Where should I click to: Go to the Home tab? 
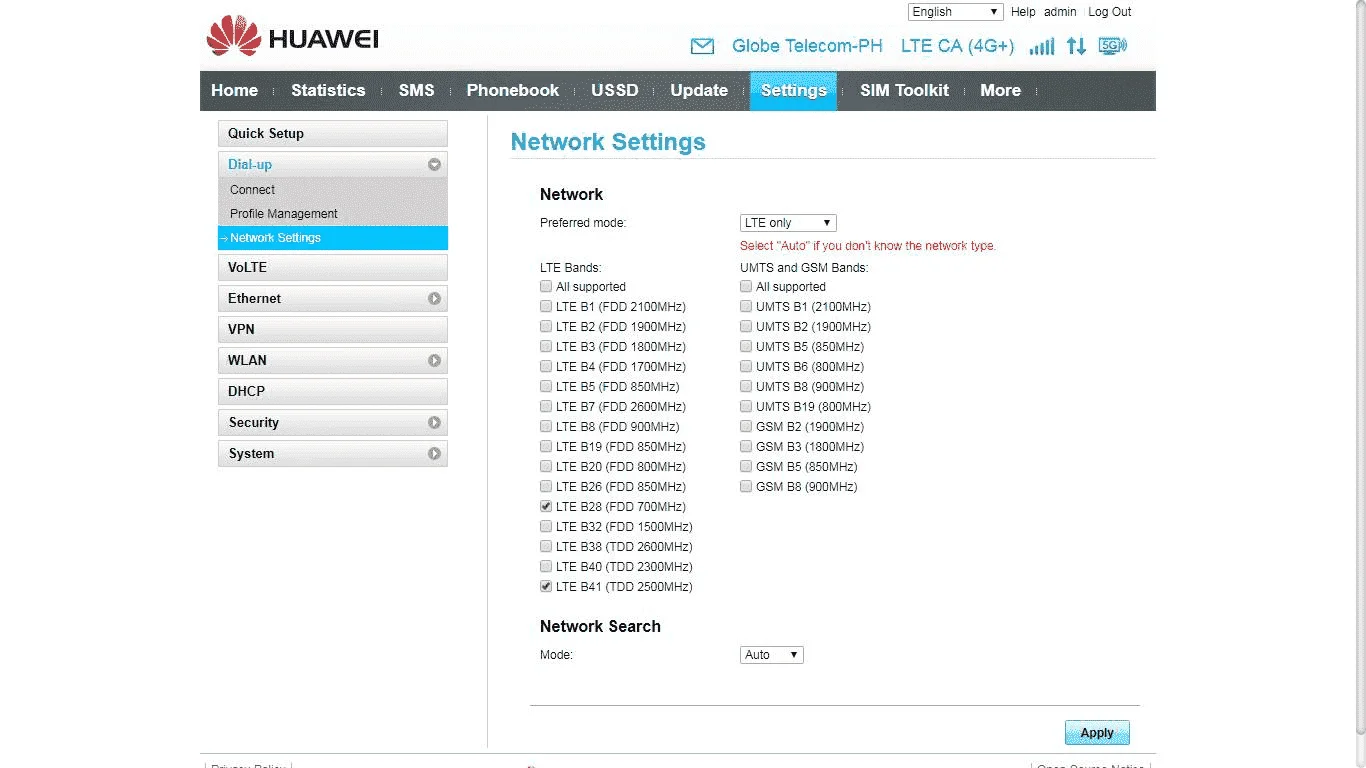[x=234, y=90]
